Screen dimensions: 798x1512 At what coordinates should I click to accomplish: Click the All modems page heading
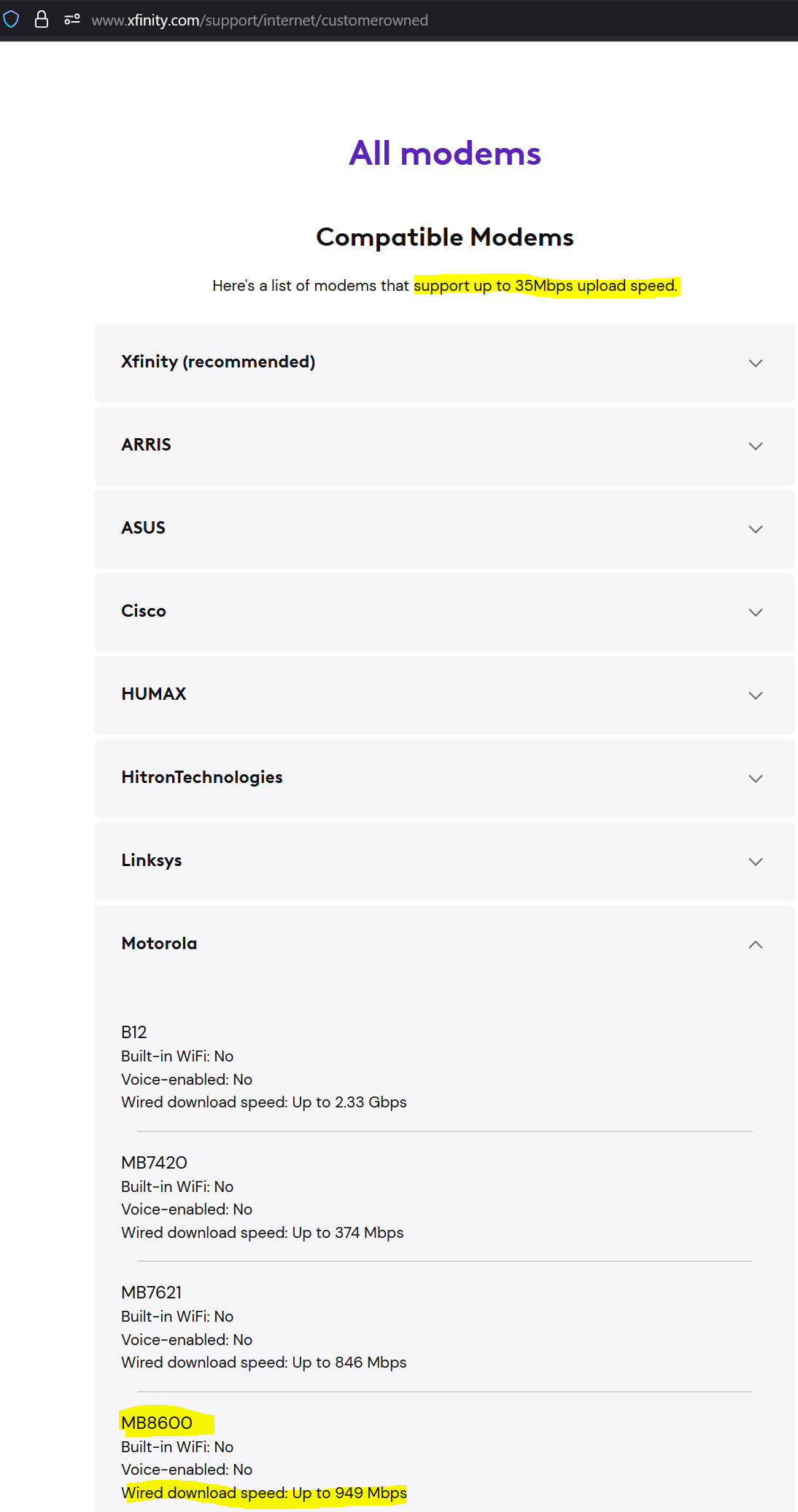(x=445, y=153)
